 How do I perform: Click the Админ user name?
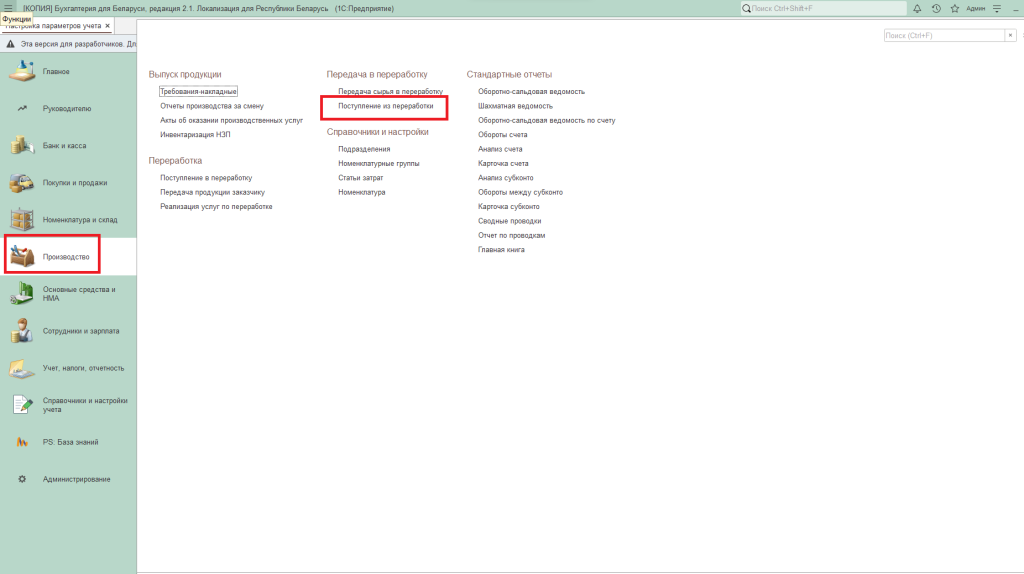pyautogui.click(x=976, y=8)
